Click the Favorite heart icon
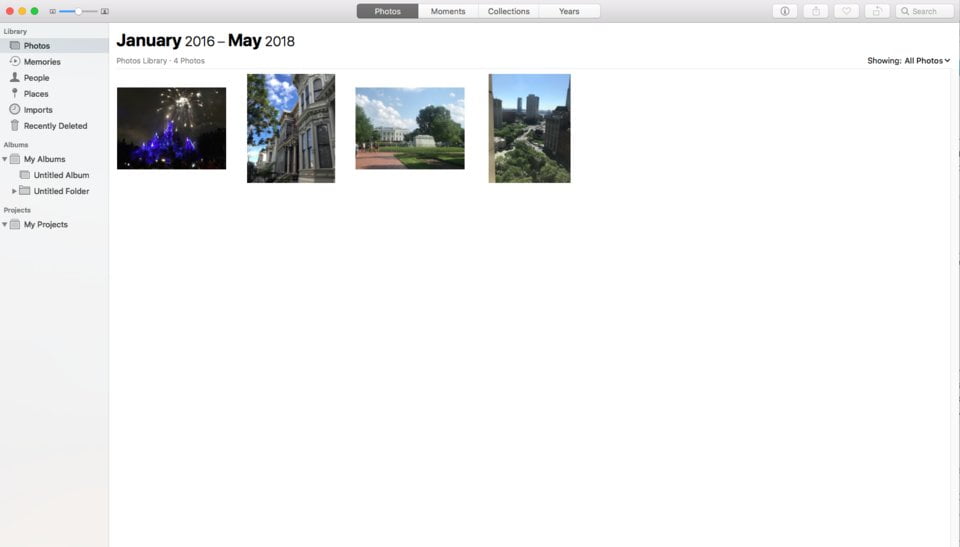The image size is (960, 547). (x=846, y=11)
